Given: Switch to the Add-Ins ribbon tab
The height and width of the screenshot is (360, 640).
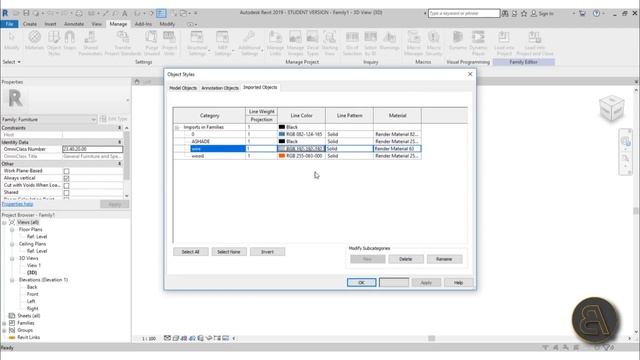Looking at the screenshot, I should click(143, 24).
